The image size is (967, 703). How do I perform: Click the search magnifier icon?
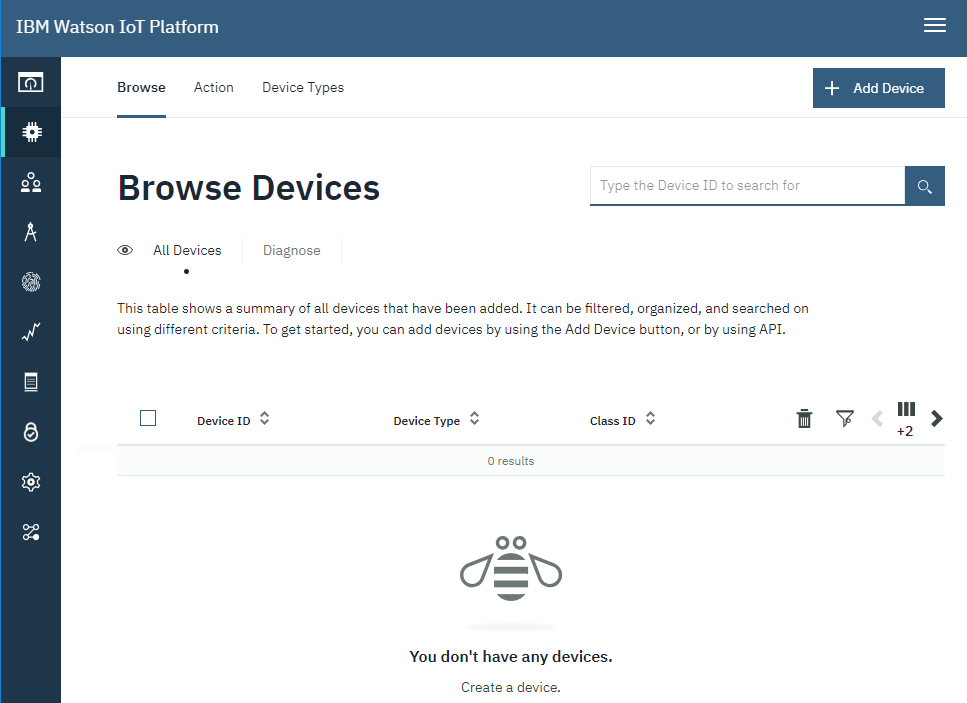tap(924, 185)
